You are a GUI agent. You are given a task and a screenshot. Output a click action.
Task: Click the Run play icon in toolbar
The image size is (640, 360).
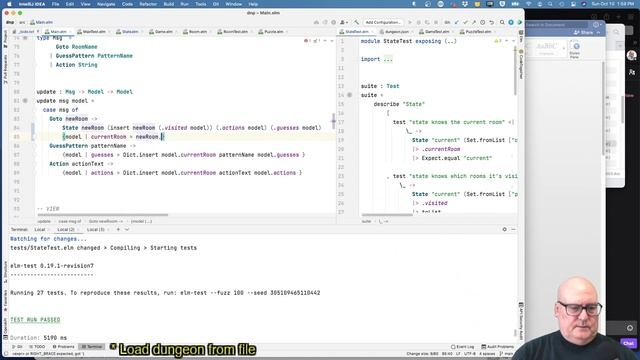tap(410, 22)
